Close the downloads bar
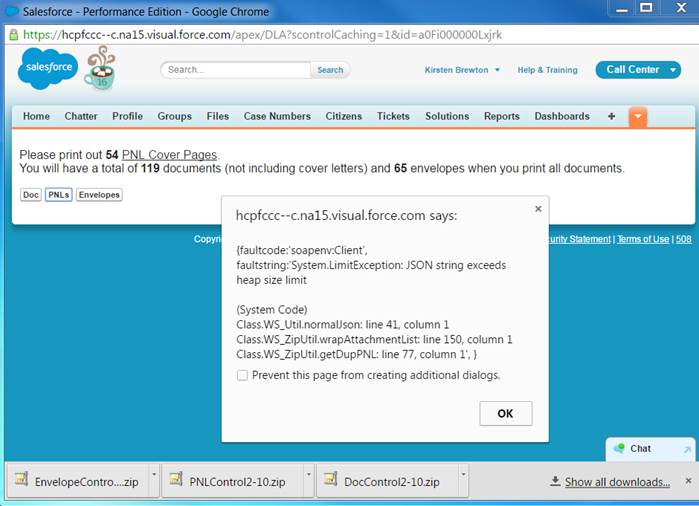 tap(688, 481)
